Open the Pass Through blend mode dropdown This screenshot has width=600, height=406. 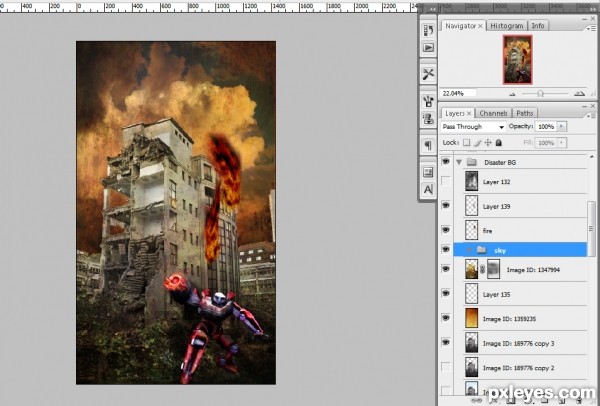pos(473,127)
